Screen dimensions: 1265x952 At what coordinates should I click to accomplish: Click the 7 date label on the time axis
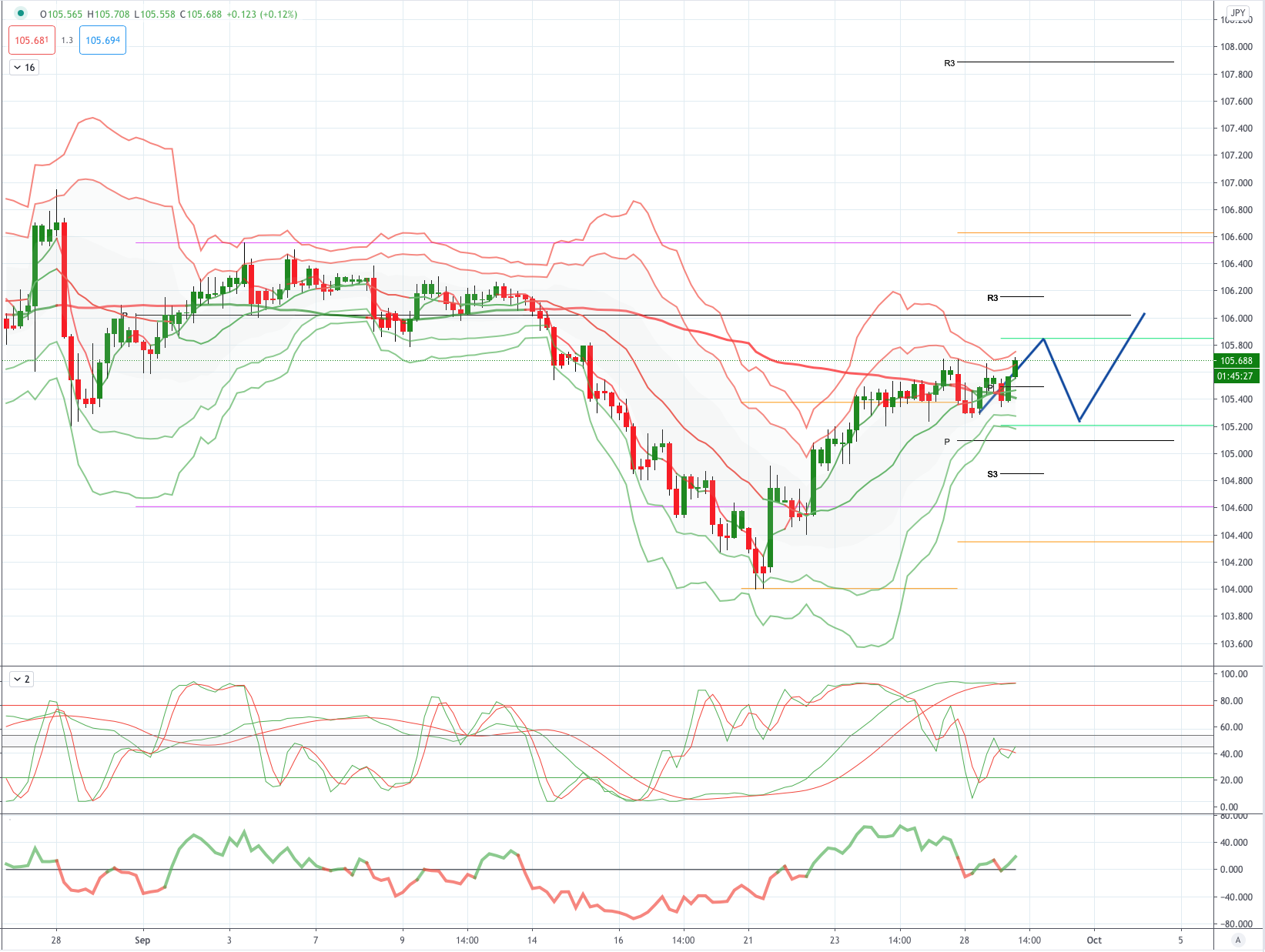click(316, 940)
